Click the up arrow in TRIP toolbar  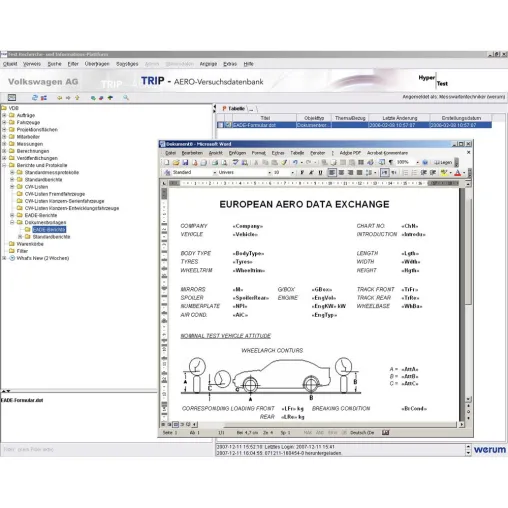coord(77,98)
